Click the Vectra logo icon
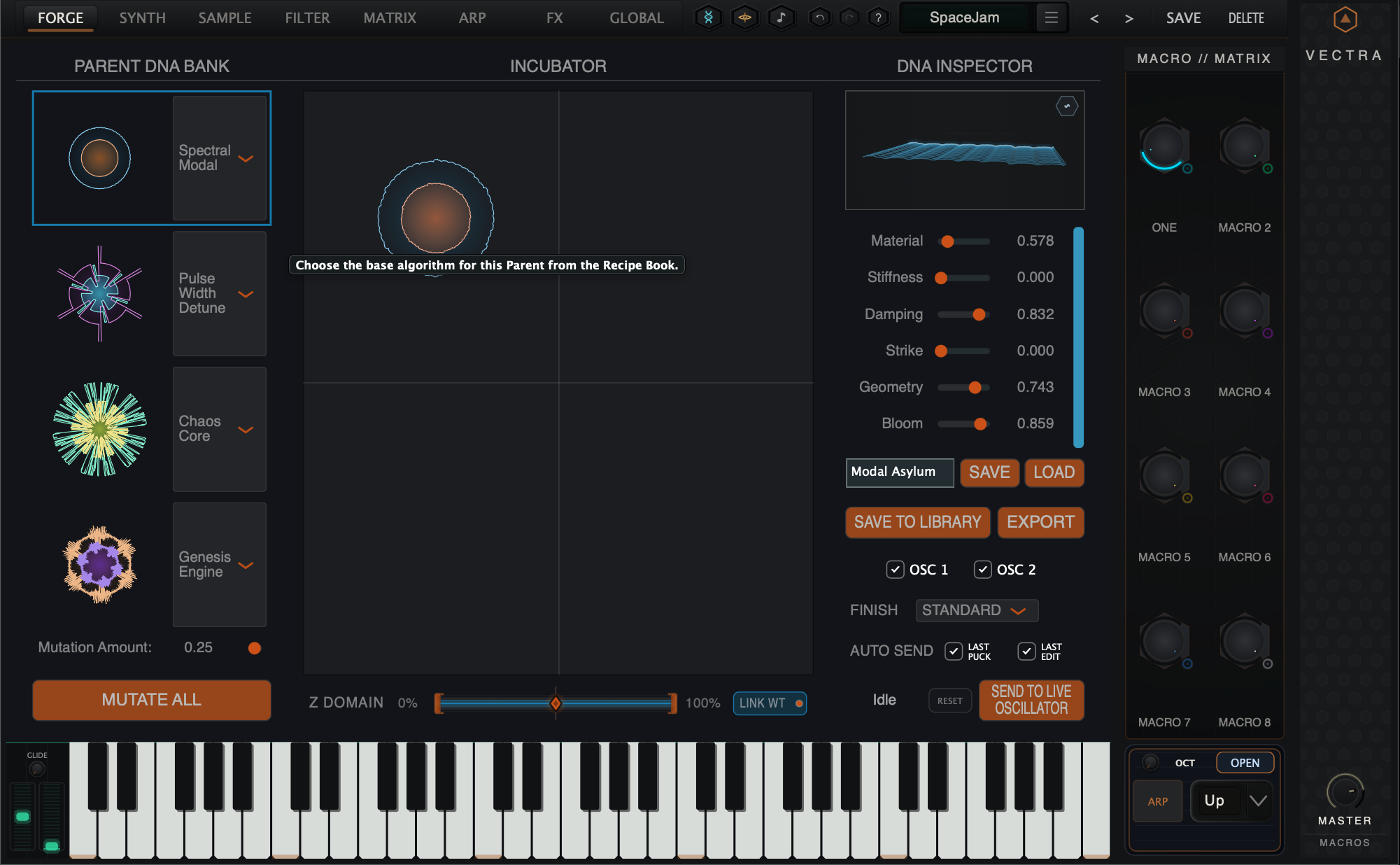The image size is (1400, 865). [1344, 19]
